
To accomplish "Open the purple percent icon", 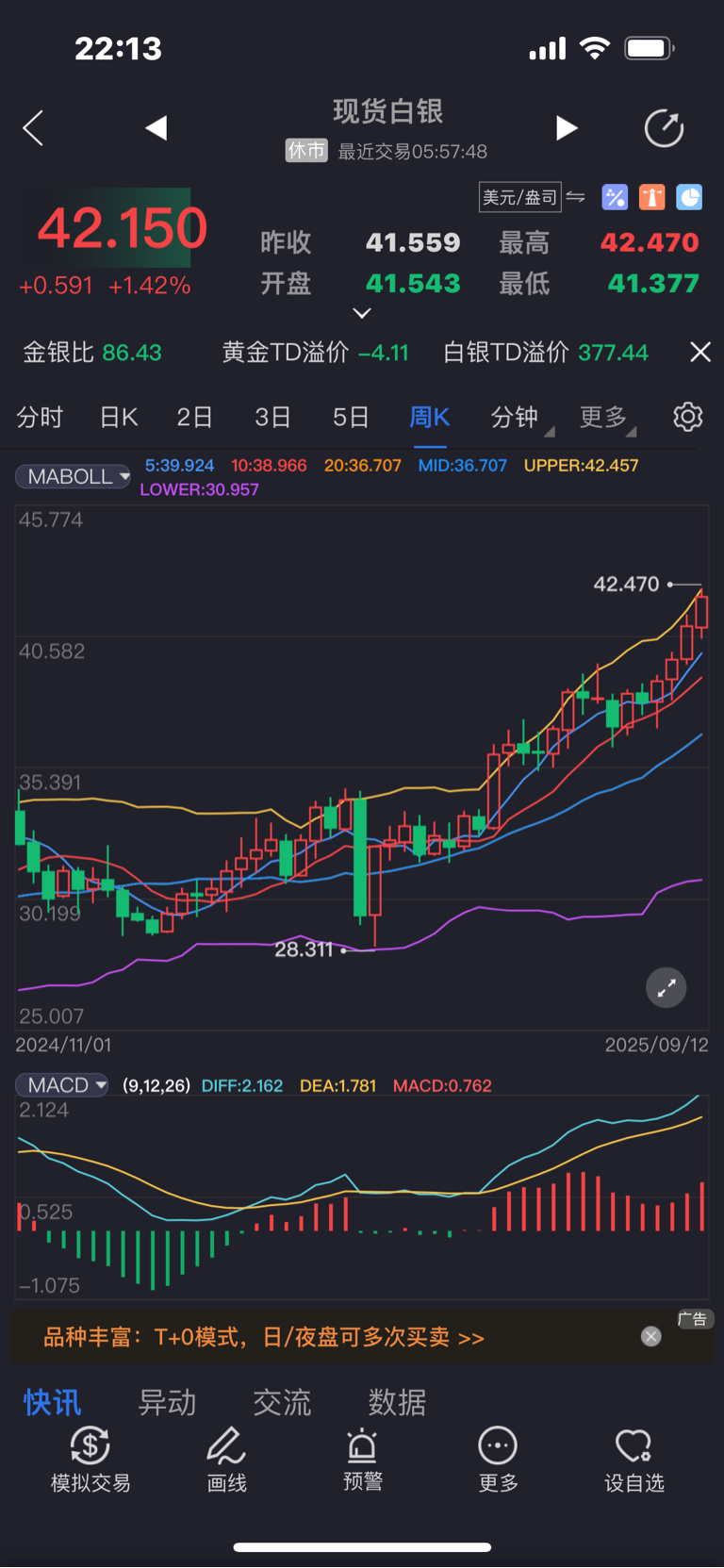I will (615, 197).
